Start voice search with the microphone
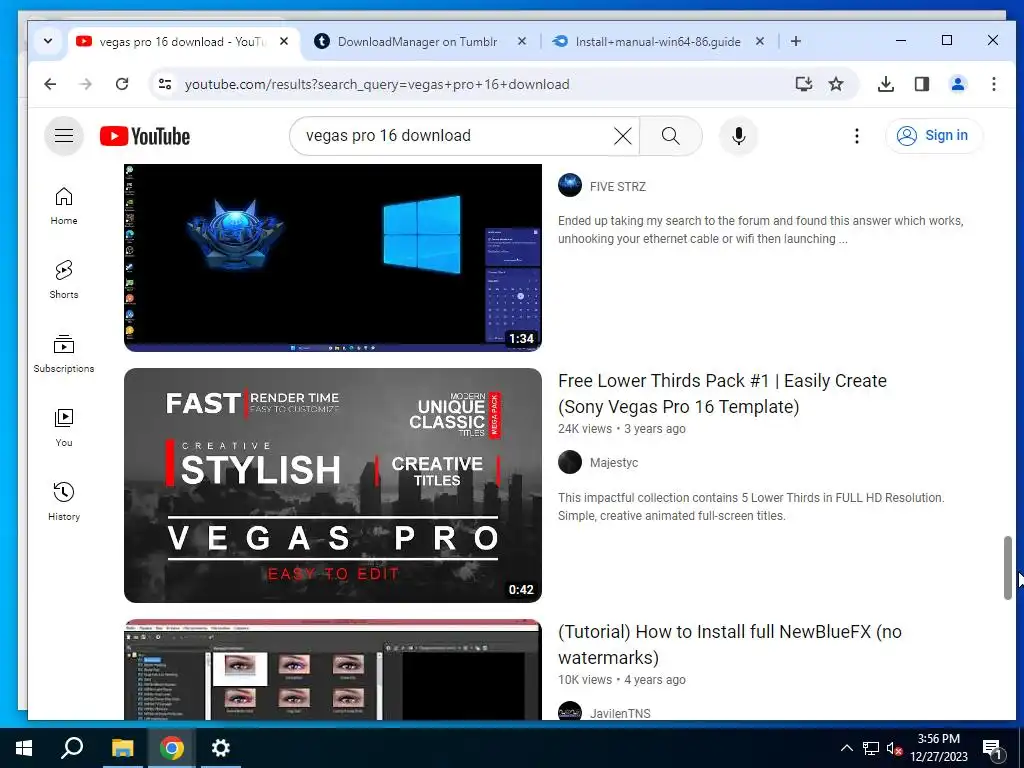Screen dimensions: 1024x768 click(x=739, y=136)
